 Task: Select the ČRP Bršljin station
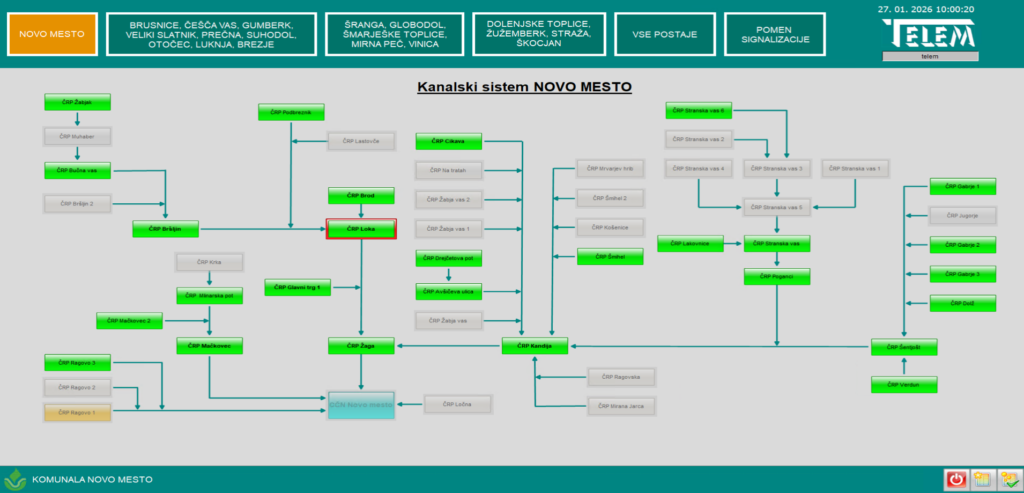click(x=165, y=229)
